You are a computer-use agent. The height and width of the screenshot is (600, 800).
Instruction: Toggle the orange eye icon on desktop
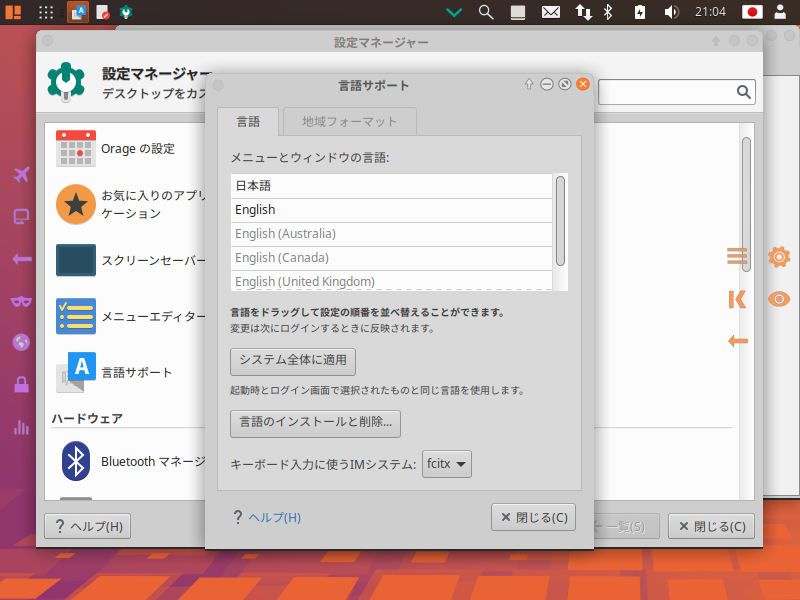pyautogui.click(x=778, y=299)
